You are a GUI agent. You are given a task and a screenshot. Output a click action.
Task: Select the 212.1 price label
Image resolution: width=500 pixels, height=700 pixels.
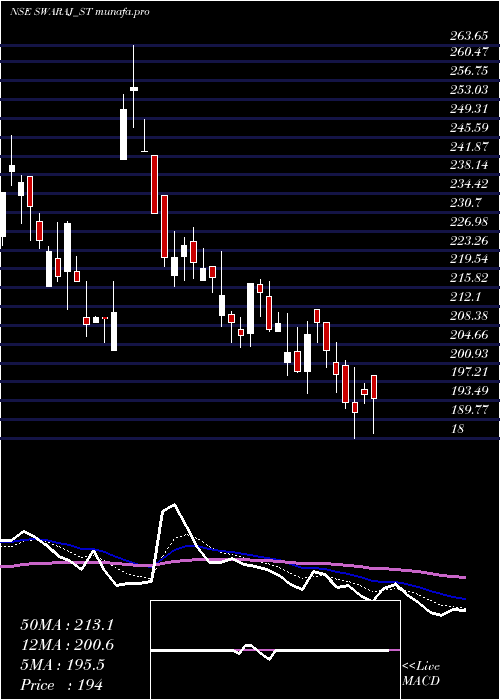[x=465, y=296]
